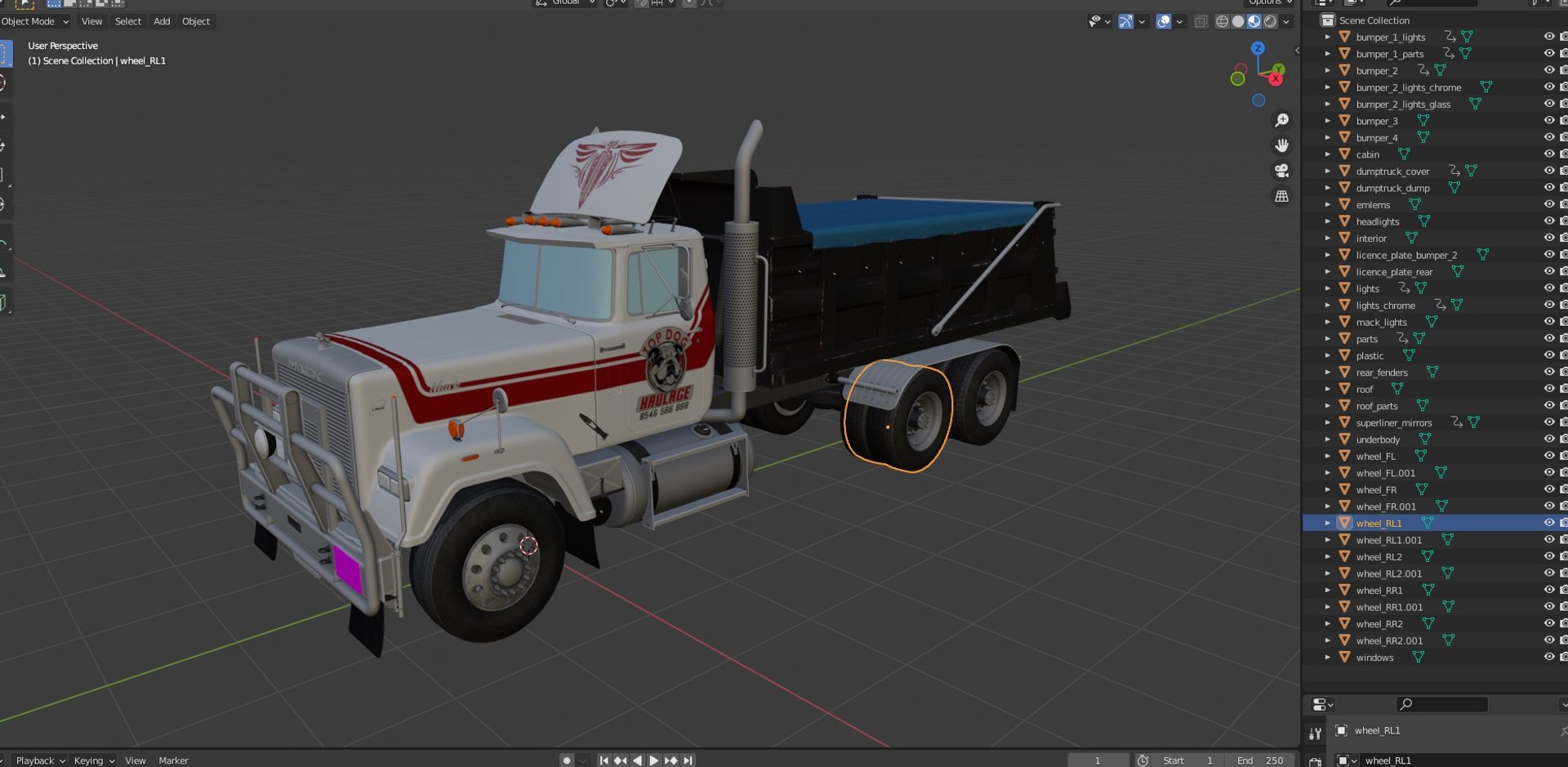
Task: Click the Start frame field
Action: pos(1189,760)
